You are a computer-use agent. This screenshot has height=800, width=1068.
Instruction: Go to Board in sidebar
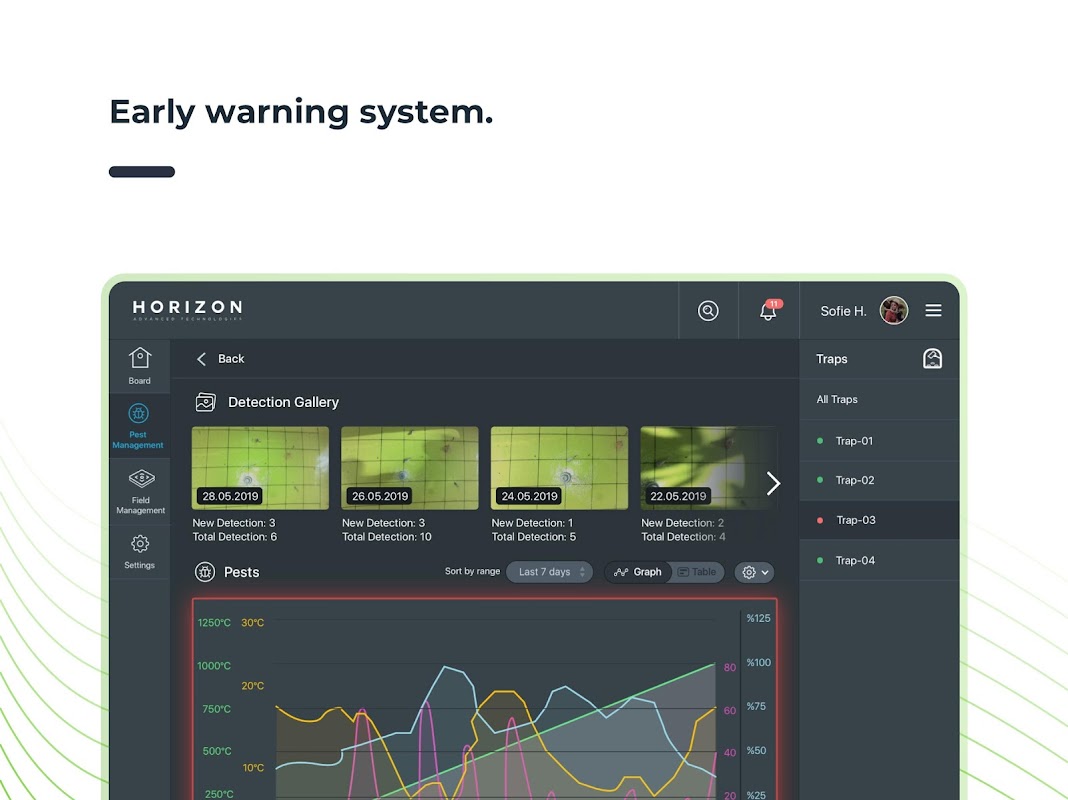point(140,366)
